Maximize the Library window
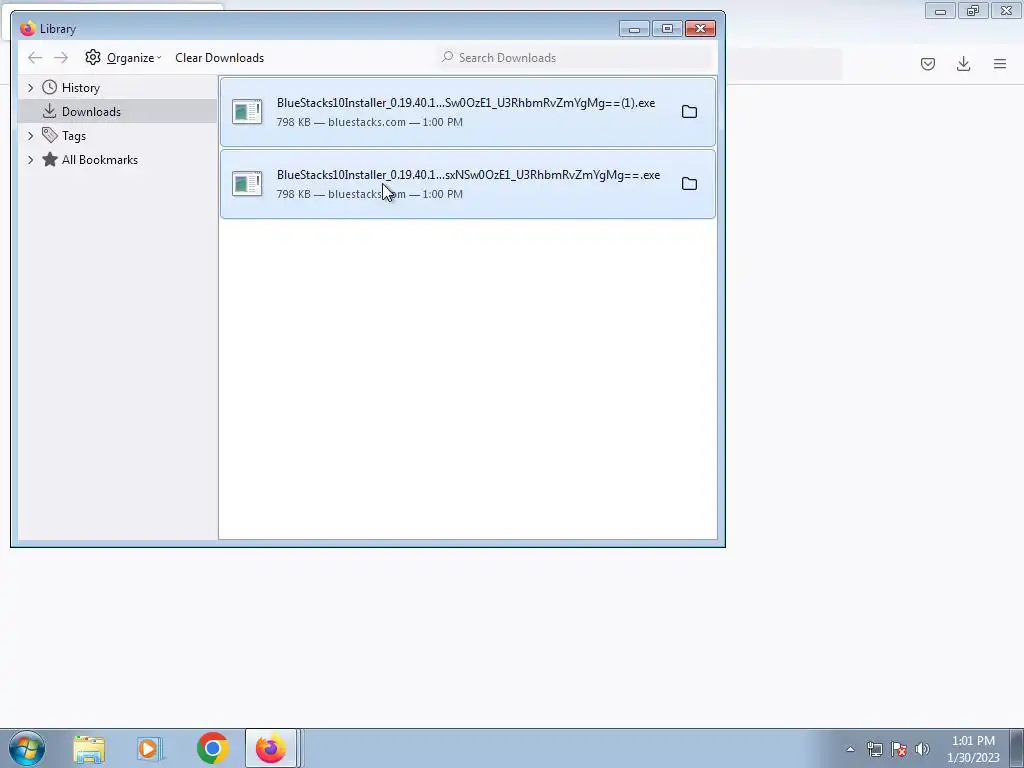The width and height of the screenshot is (1024, 768). click(667, 29)
